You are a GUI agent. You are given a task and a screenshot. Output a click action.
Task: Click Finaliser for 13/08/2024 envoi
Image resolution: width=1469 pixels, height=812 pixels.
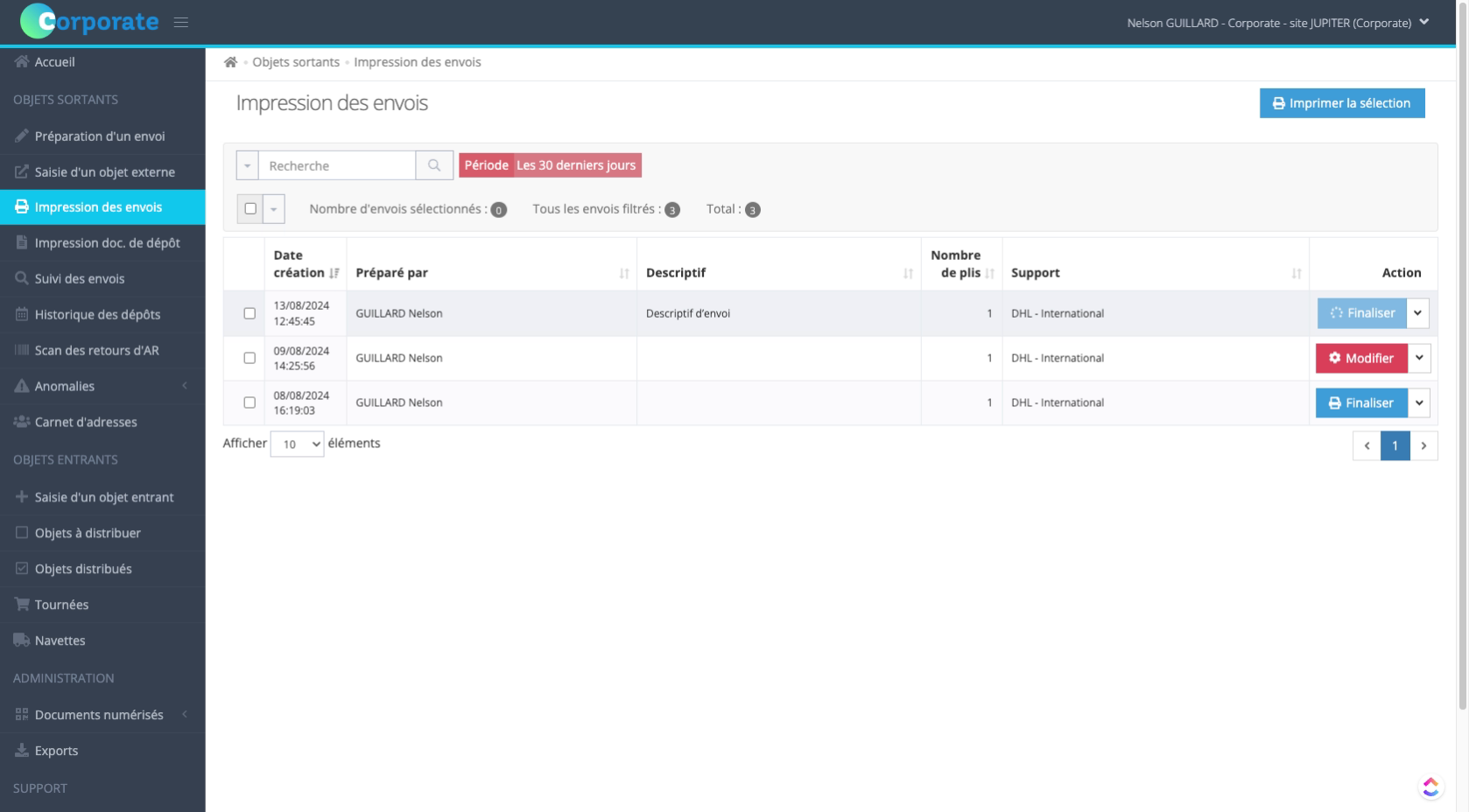[1362, 313]
